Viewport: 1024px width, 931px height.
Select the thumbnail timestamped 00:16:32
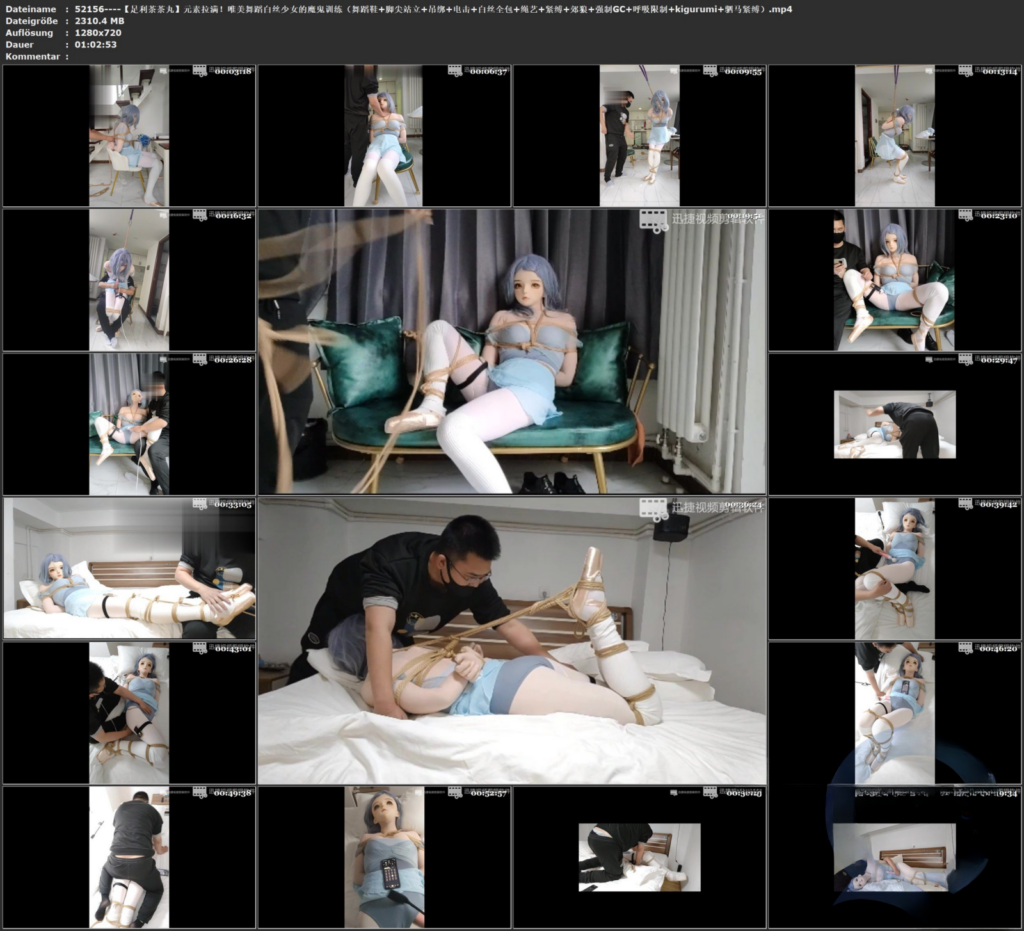129,279
